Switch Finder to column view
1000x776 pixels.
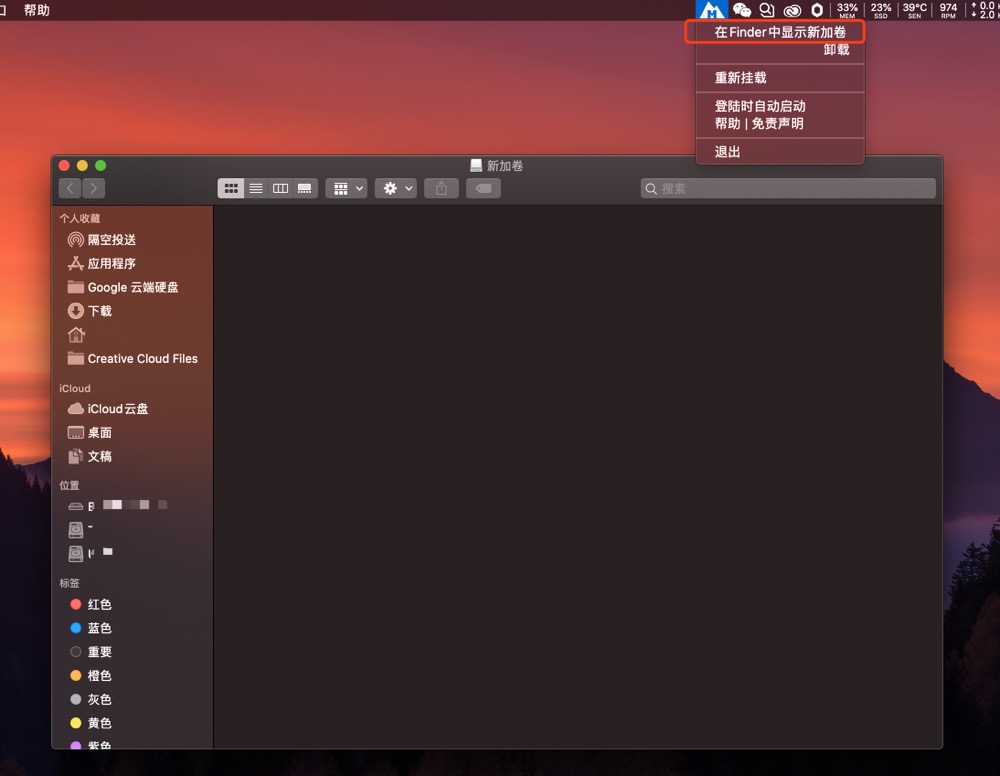pos(280,187)
